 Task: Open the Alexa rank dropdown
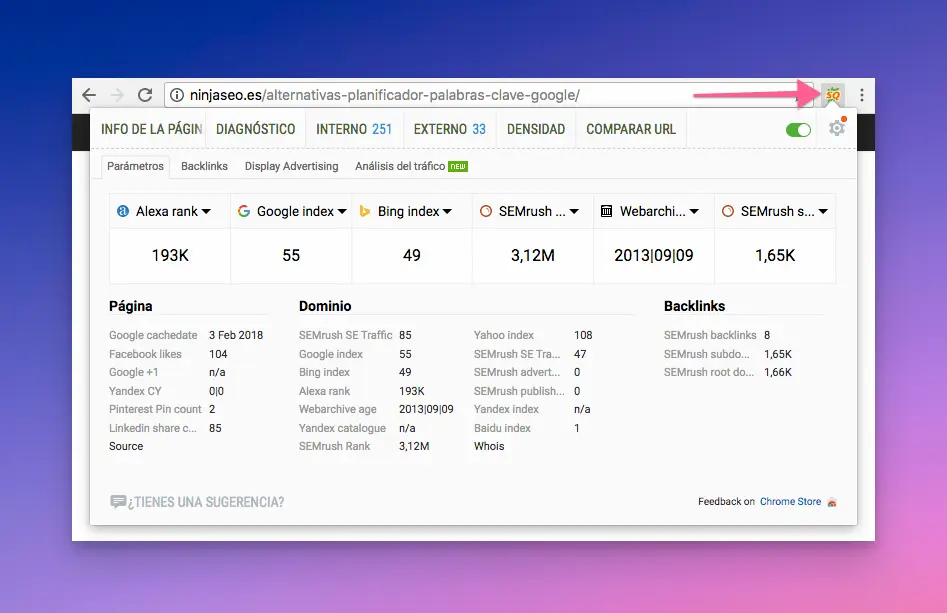(x=207, y=211)
